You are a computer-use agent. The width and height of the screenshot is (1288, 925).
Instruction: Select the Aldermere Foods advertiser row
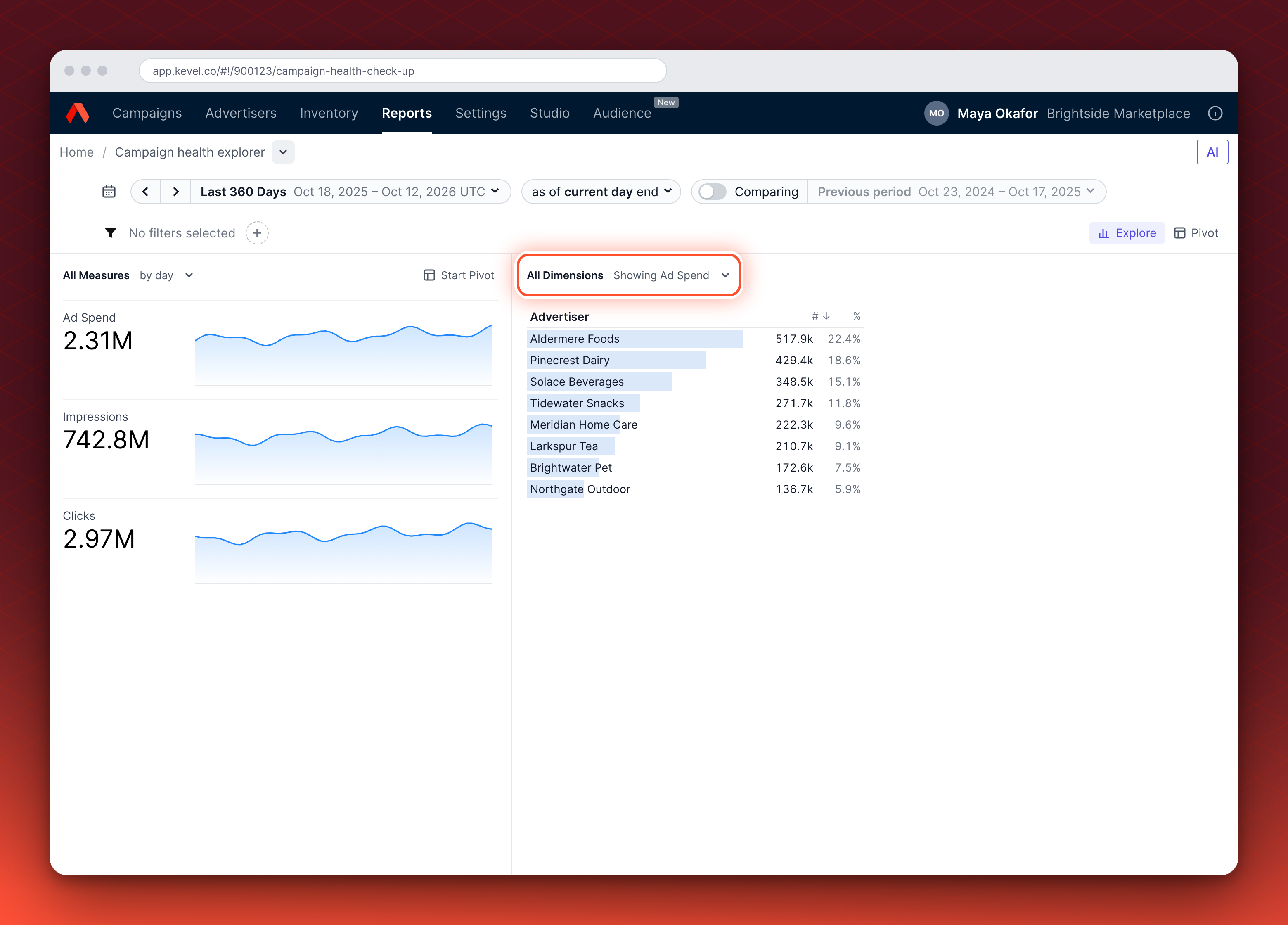[695, 339]
